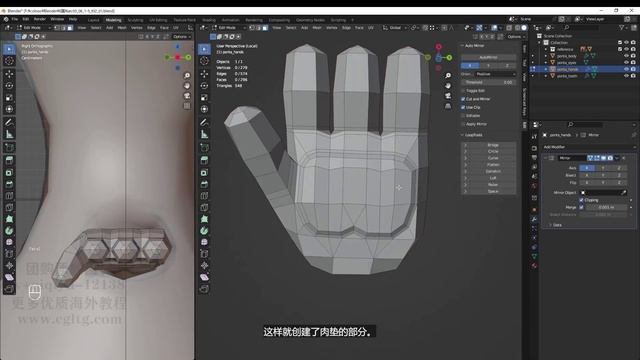Enable the Apply Mirror checkbox
The image size is (640, 360).
tap(463, 124)
